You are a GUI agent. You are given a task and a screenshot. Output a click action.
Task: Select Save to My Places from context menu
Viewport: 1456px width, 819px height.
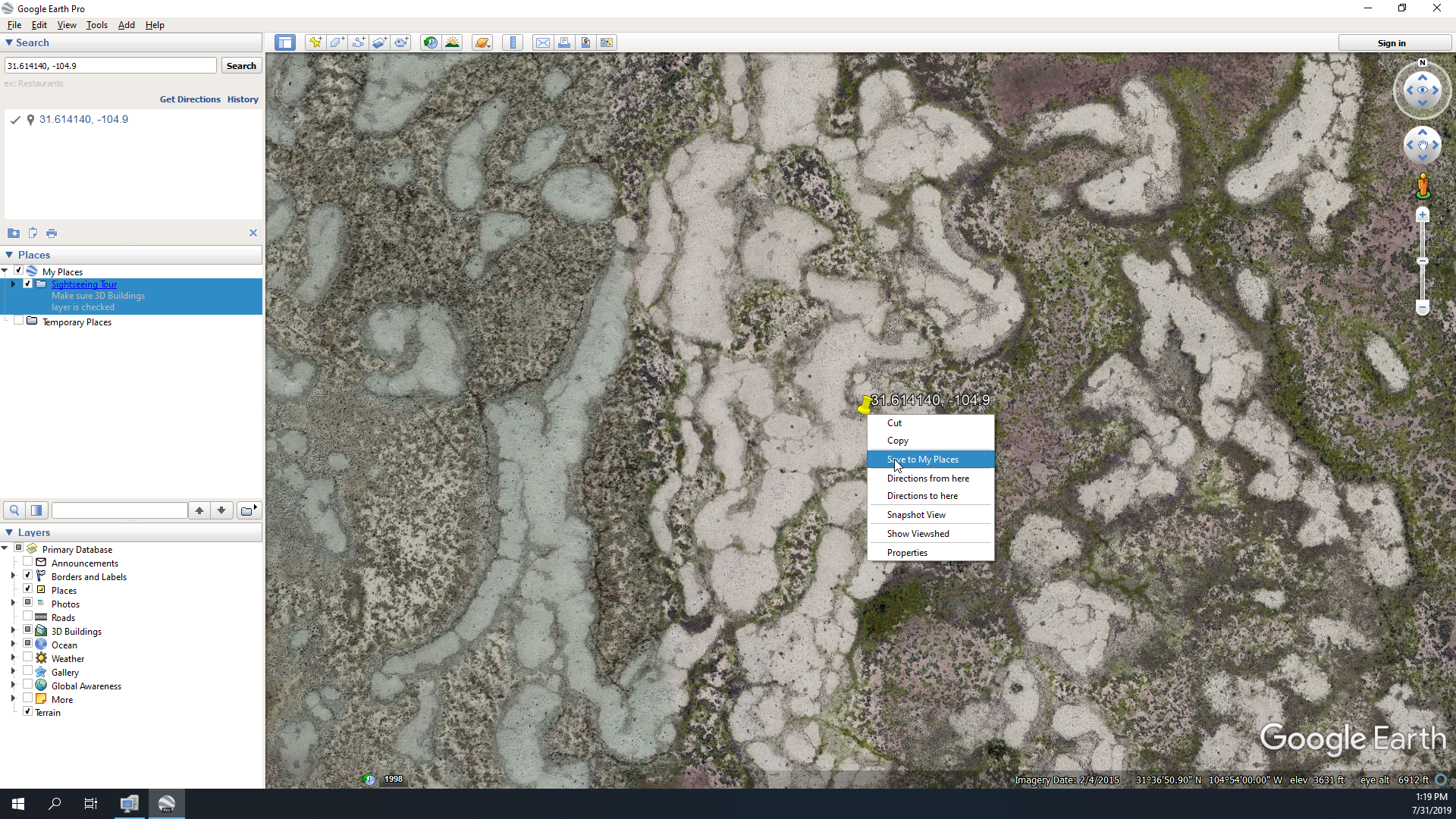click(922, 459)
